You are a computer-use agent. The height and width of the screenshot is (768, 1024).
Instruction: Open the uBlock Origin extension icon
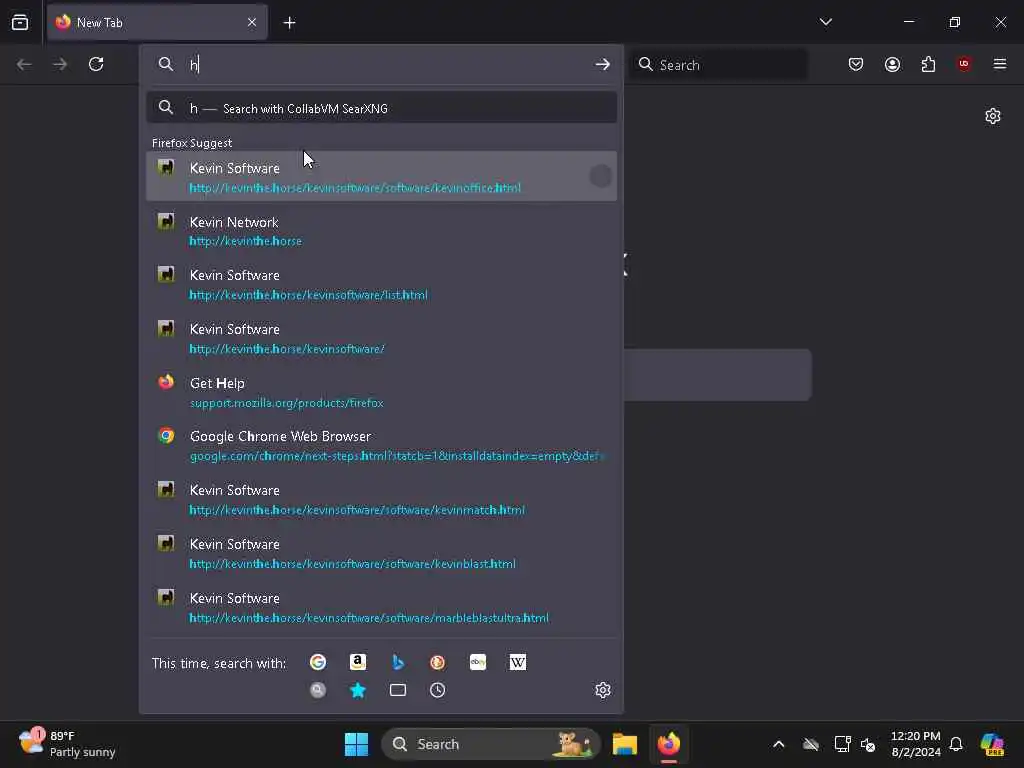964,64
